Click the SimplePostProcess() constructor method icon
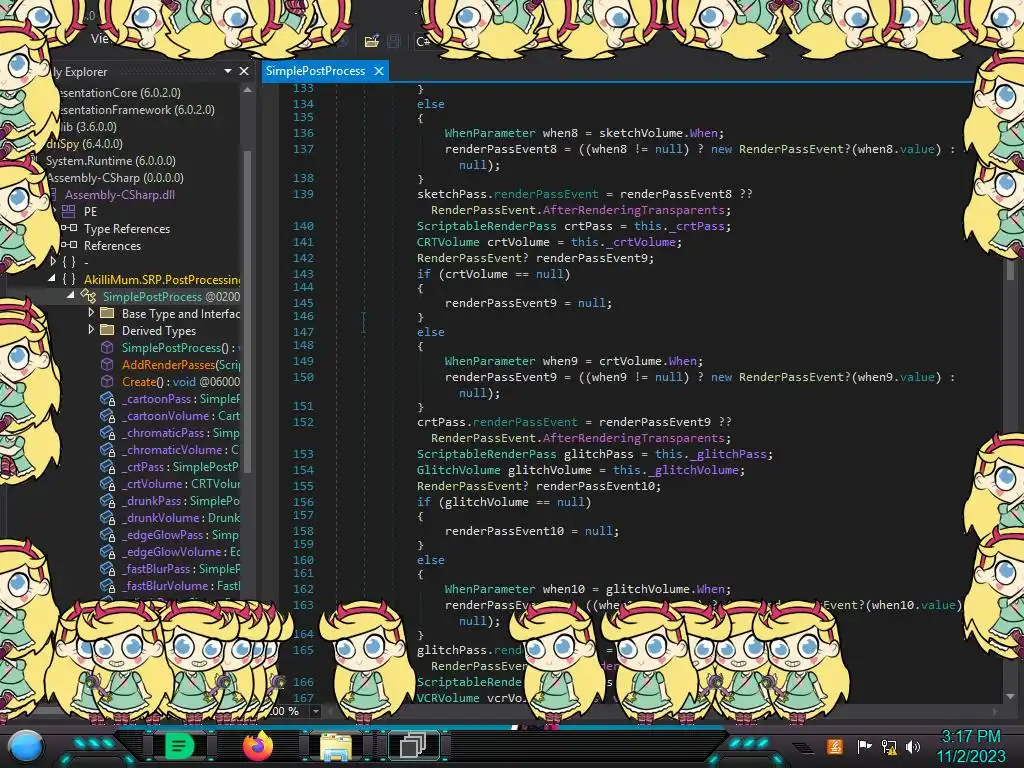1024x768 pixels. (x=107, y=347)
